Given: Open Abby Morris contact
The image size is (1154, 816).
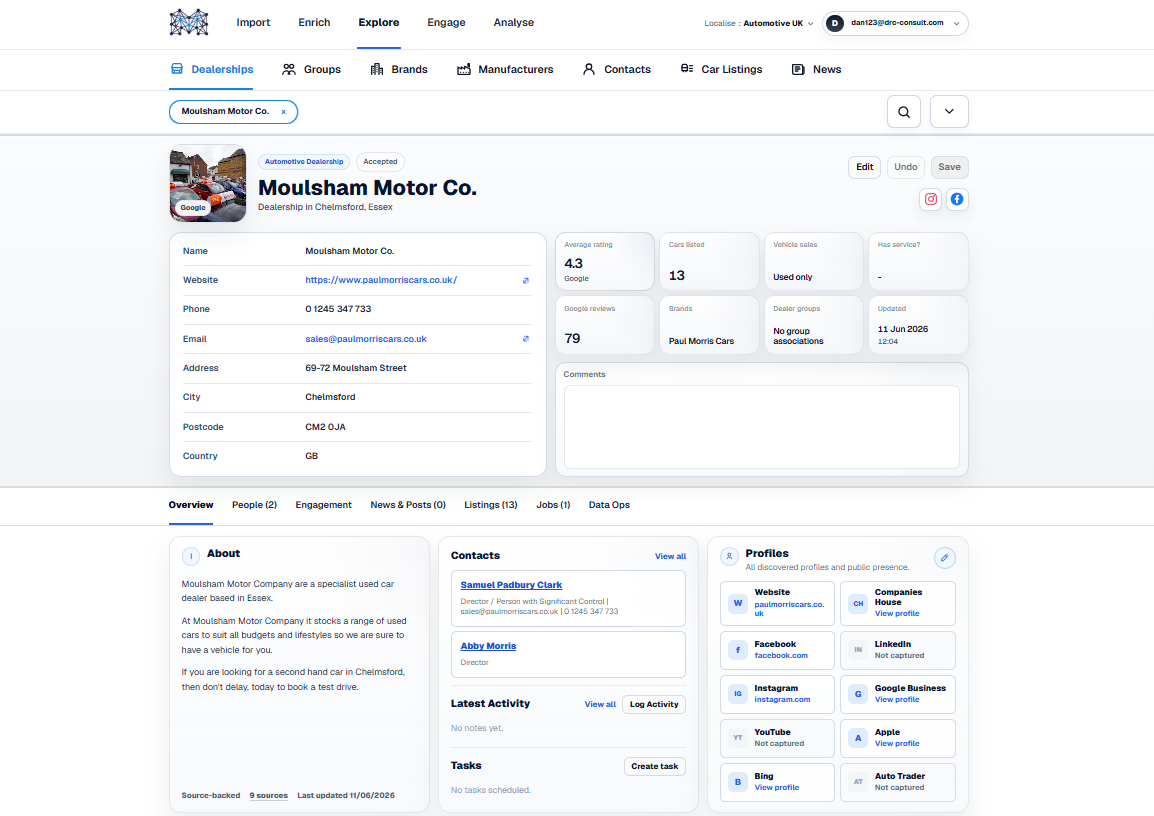Looking at the screenshot, I should [x=489, y=646].
